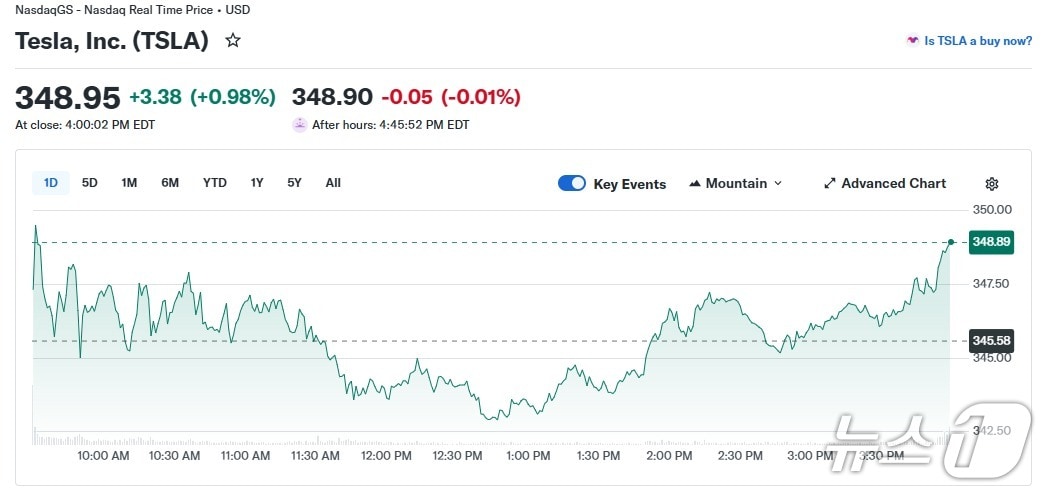The height and width of the screenshot is (494, 1047).
Task: Display the 1Y price history
Action: click(x=257, y=183)
